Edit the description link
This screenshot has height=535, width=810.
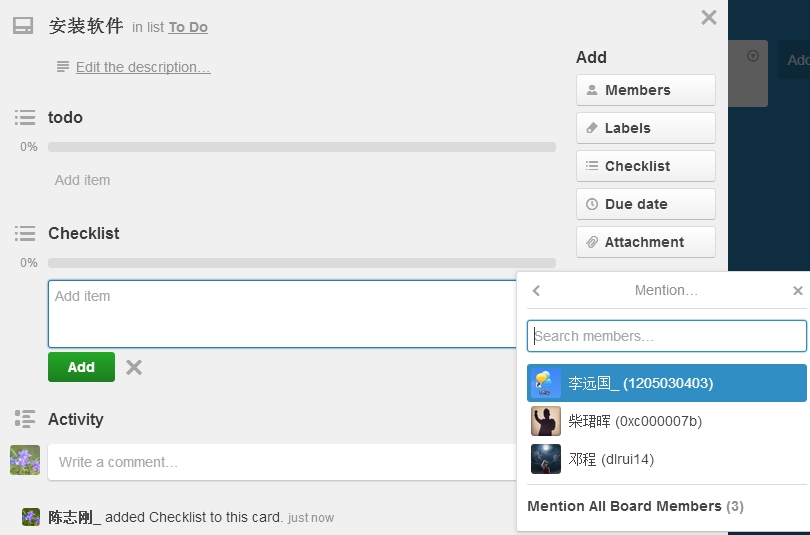coord(143,67)
